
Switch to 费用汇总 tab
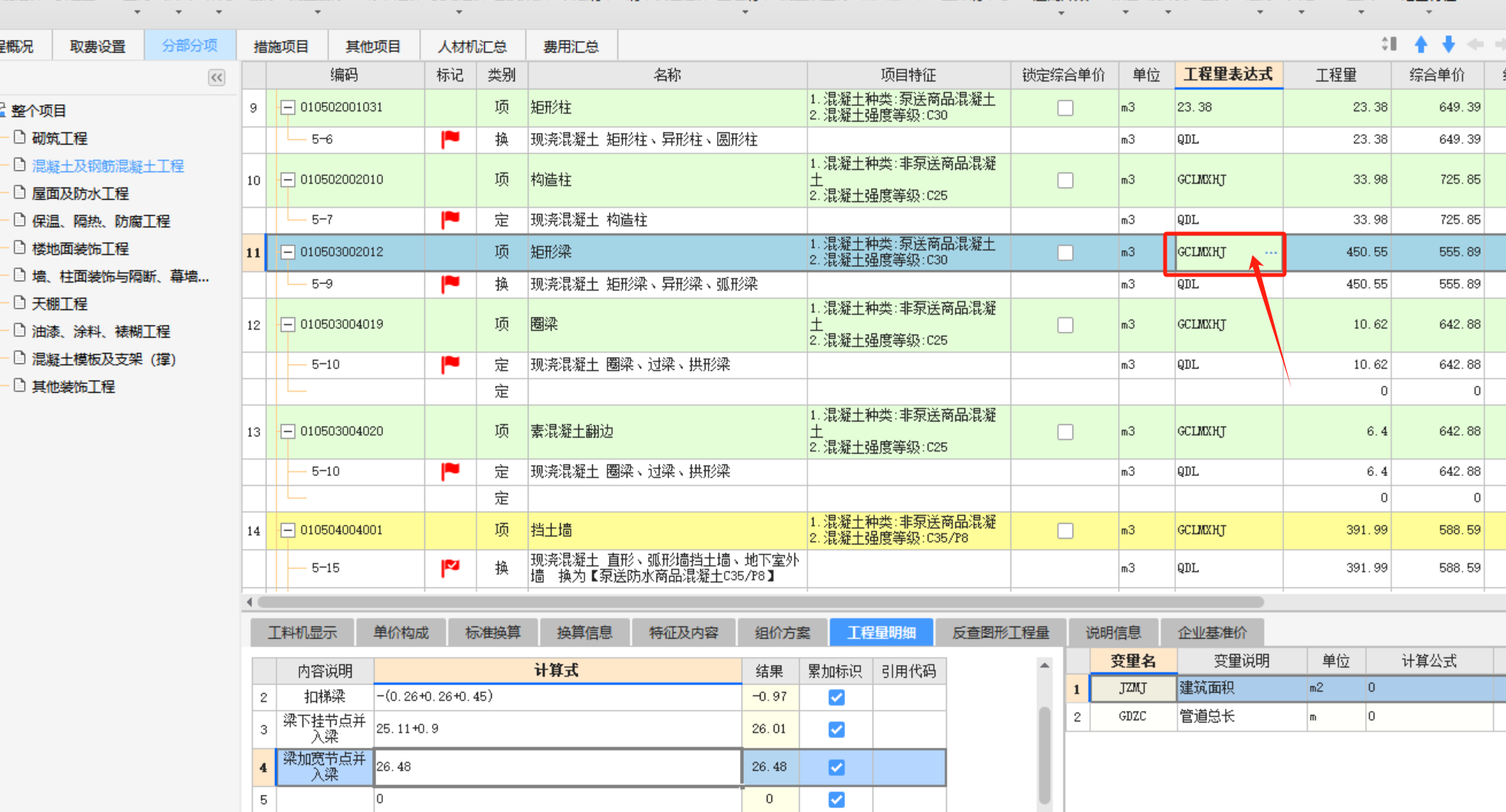pos(571,47)
